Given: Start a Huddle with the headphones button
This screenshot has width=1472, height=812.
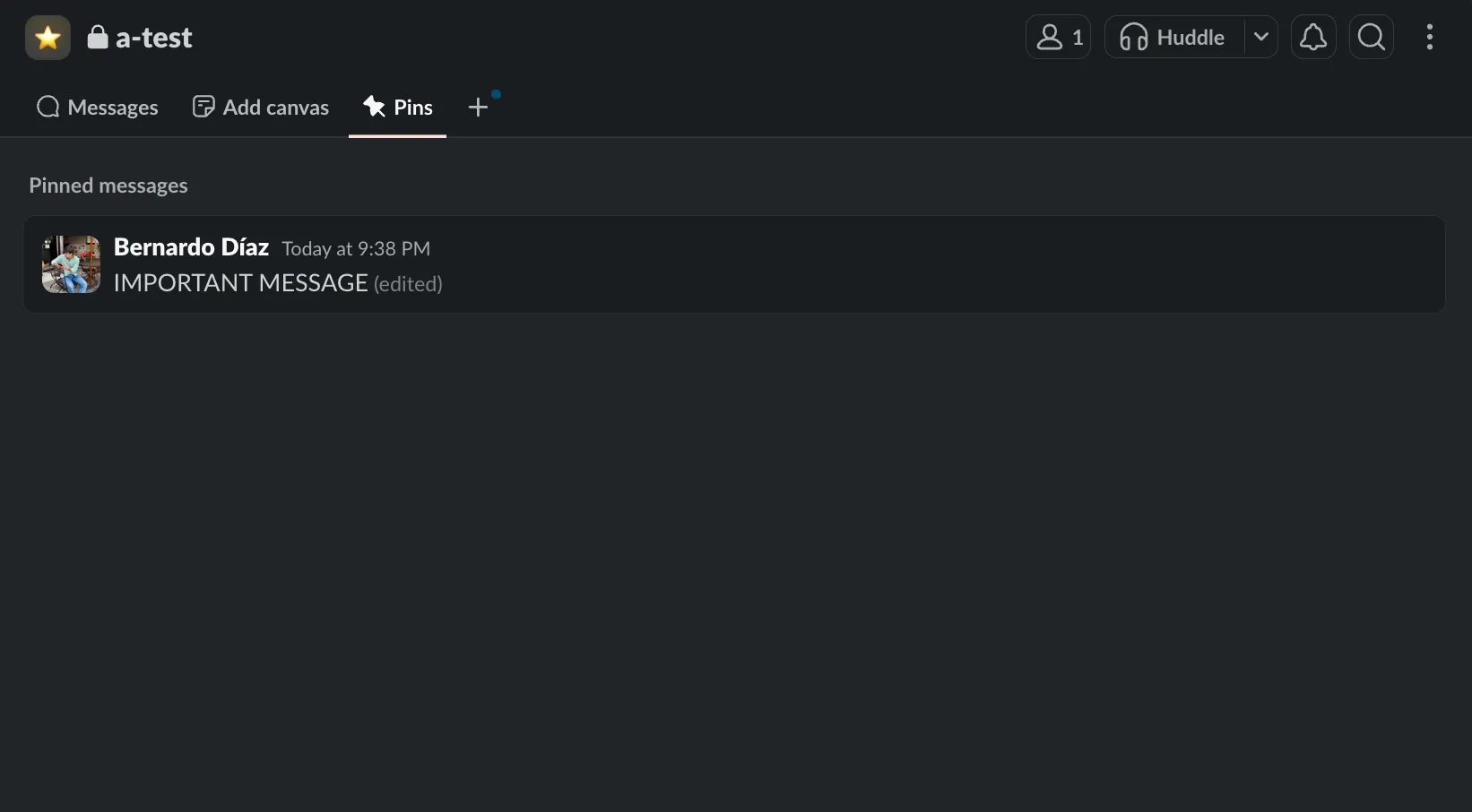Looking at the screenshot, I should coord(1173,38).
